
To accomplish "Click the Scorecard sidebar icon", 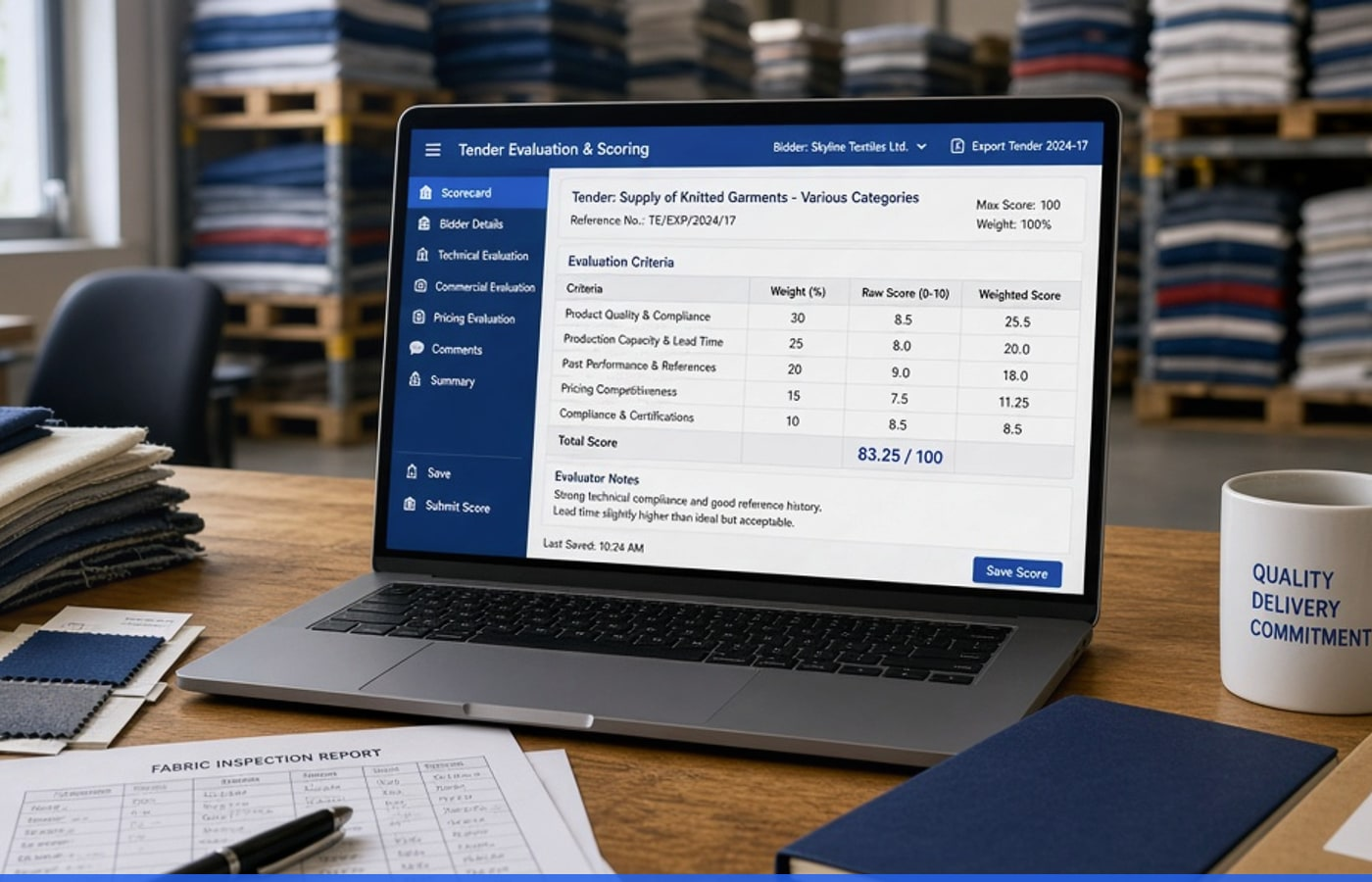I will point(425,192).
